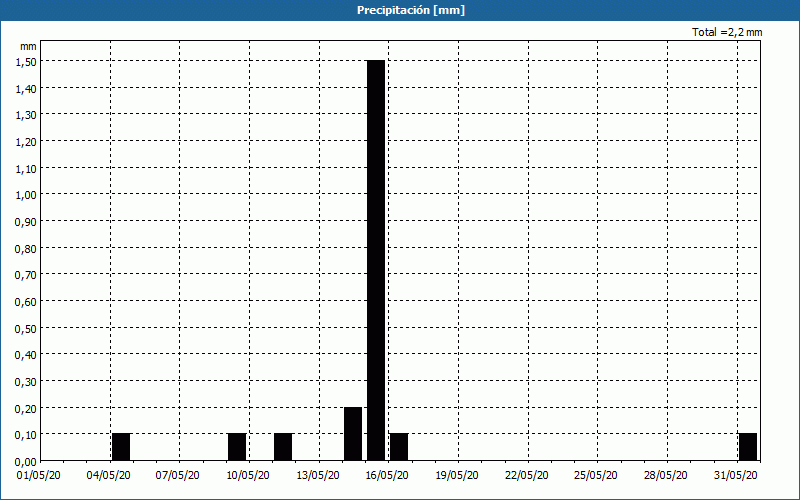The height and width of the screenshot is (500, 800).
Task: Select the bar just before 10/05/20
Action: [x=237, y=447]
